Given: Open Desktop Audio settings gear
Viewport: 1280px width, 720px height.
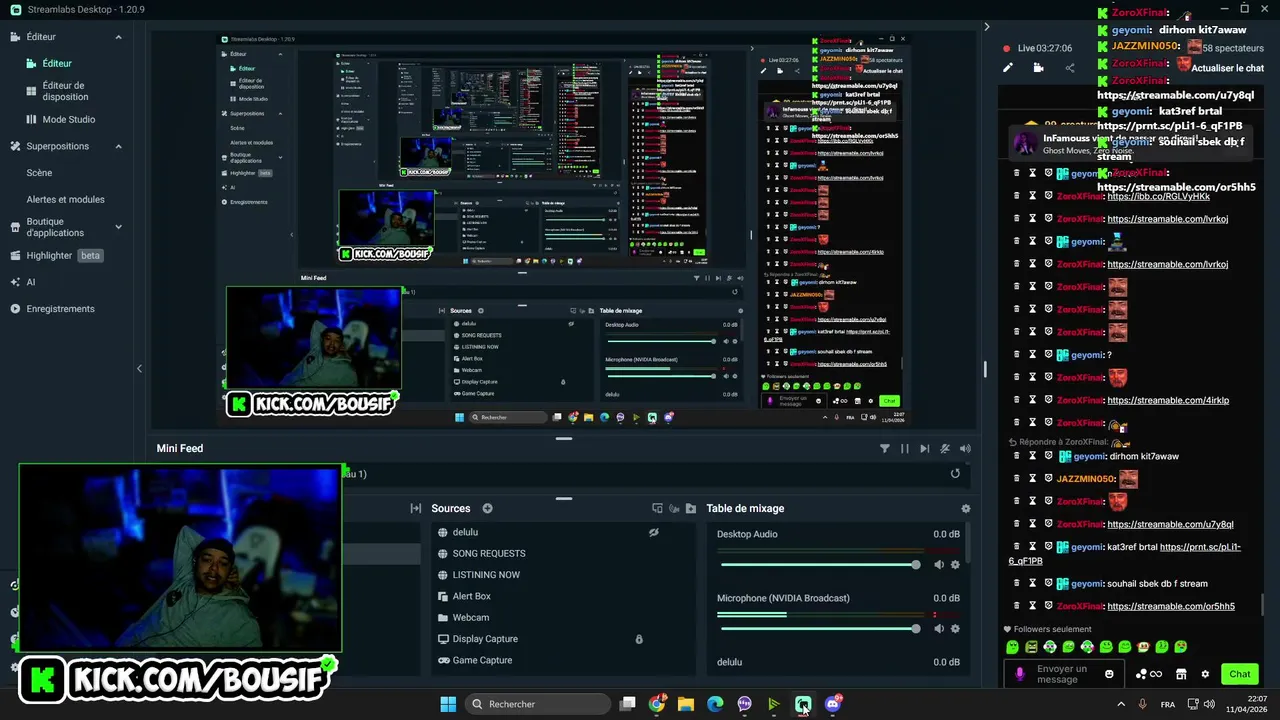Looking at the screenshot, I should (x=955, y=565).
